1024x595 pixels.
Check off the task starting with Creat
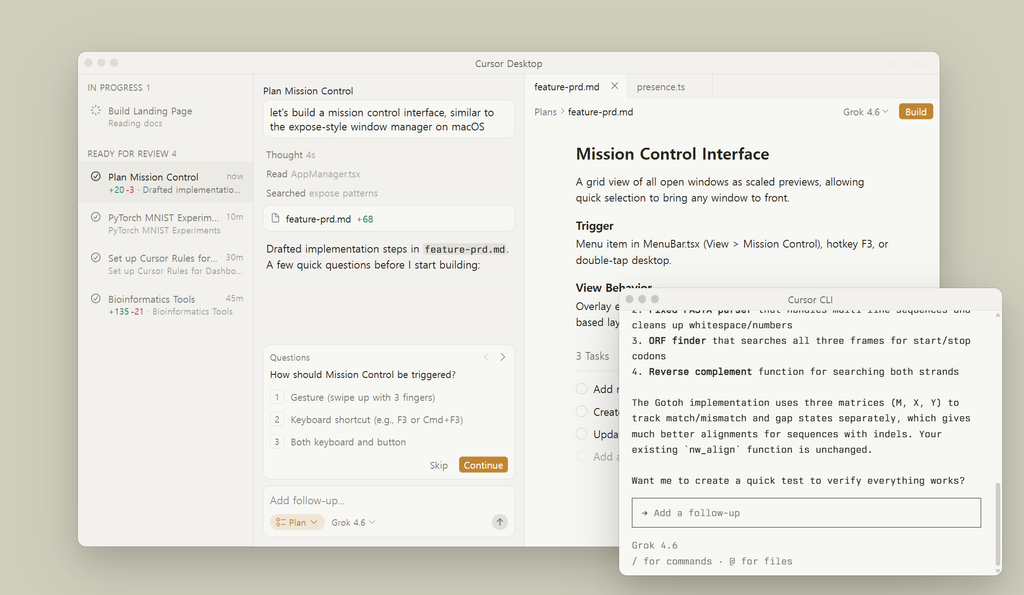pyautogui.click(x=581, y=411)
